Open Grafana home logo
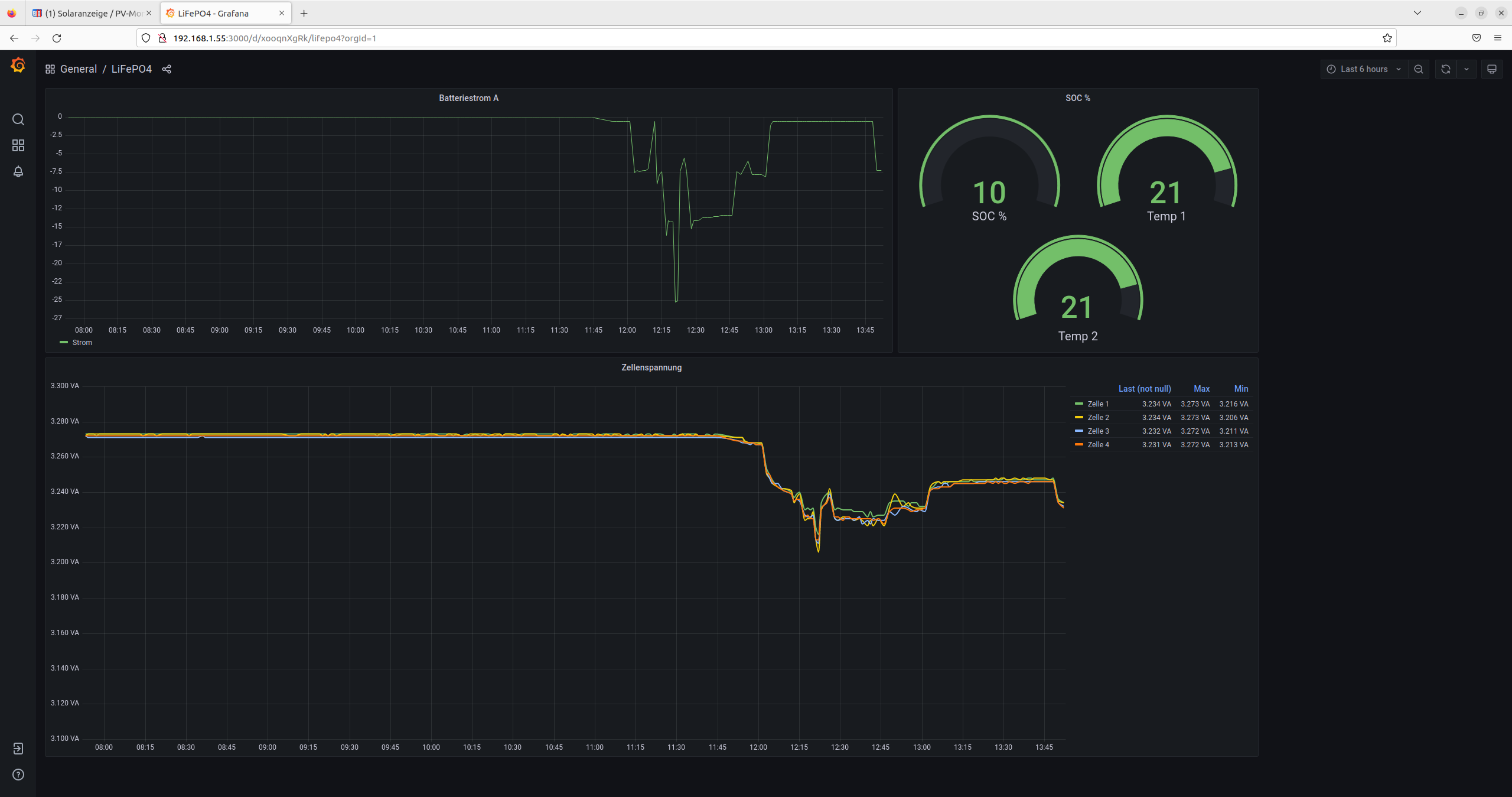1512x797 pixels. (x=18, y=65)
